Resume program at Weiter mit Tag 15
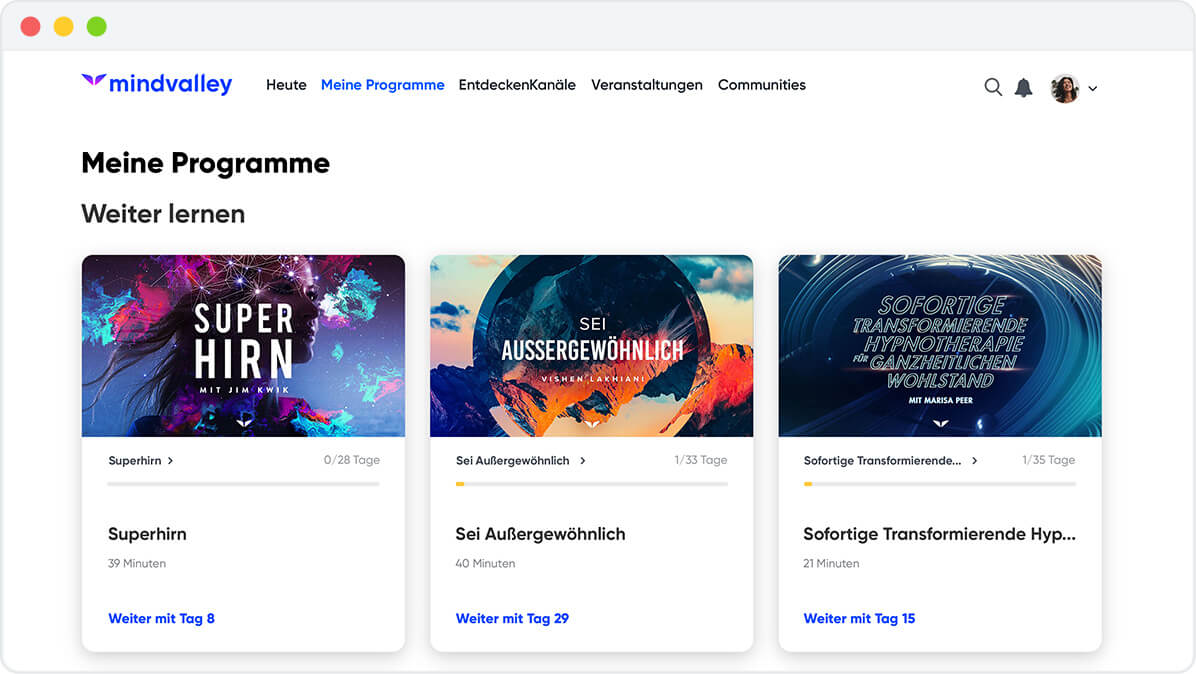1196x674 pixels. click(x=859, y=618)
